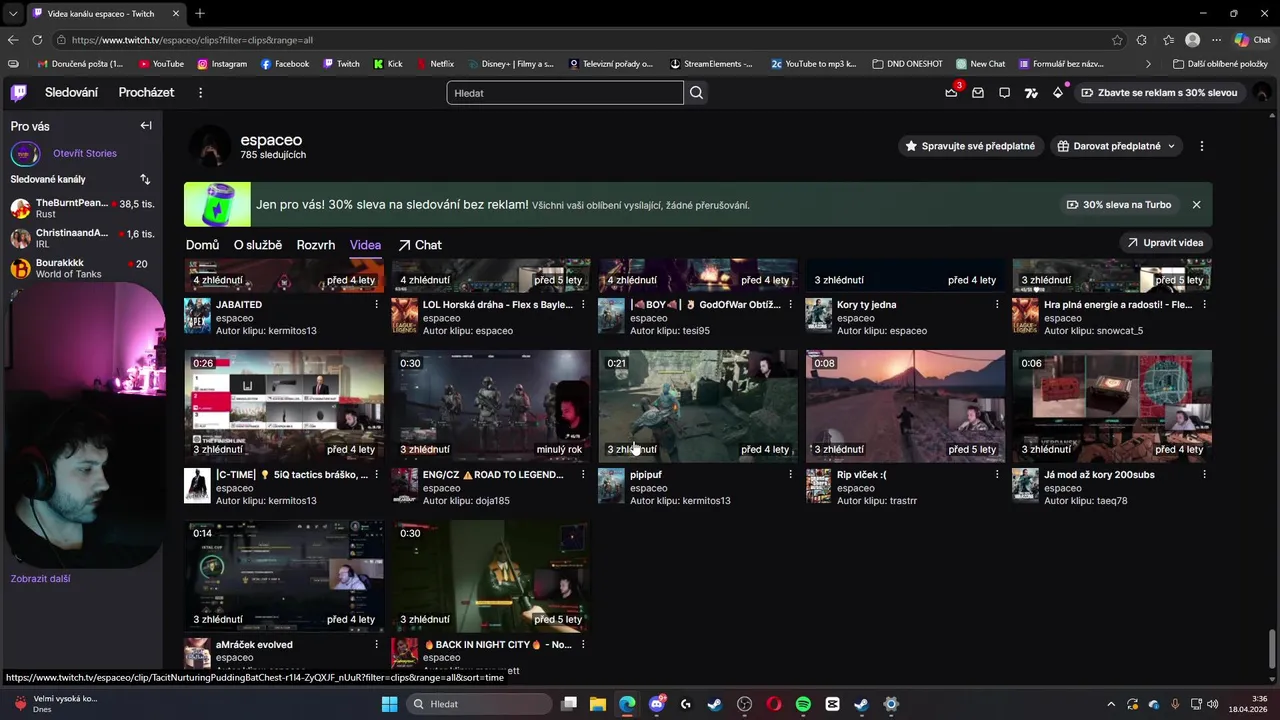Play the BACK IN NIGHT CITY clip thumbnail
Viewport: 1280px width, 720px height.
click(491, 575)
